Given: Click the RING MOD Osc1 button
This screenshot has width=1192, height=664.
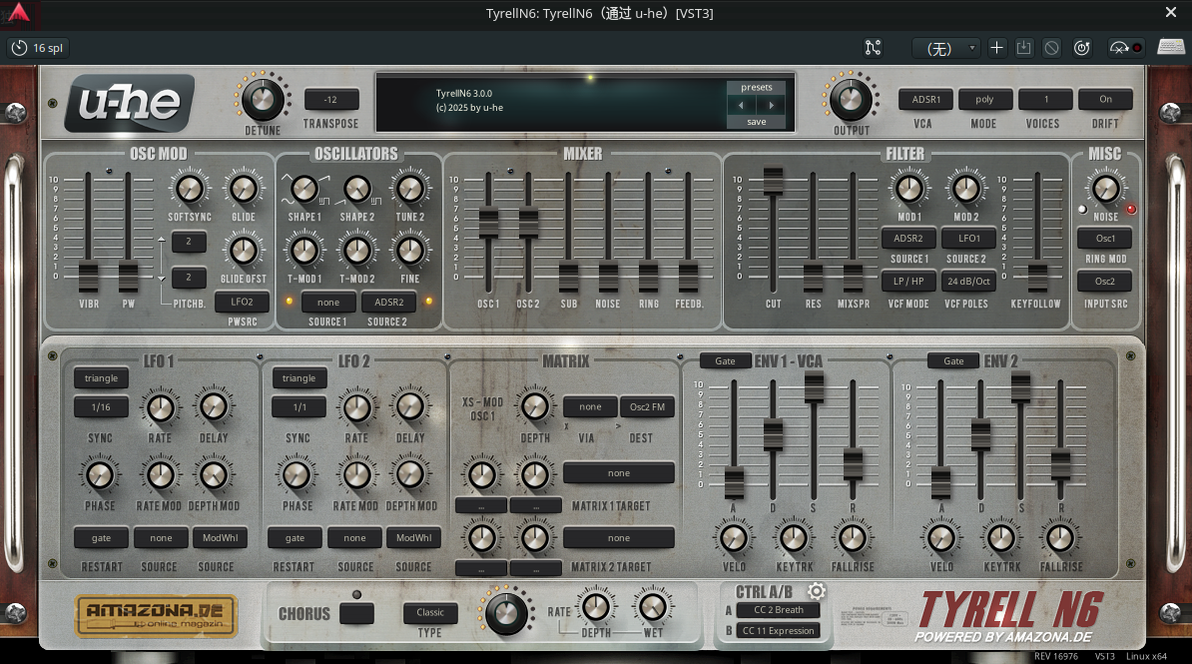Looking at the screenshot, I should 1105,238.
